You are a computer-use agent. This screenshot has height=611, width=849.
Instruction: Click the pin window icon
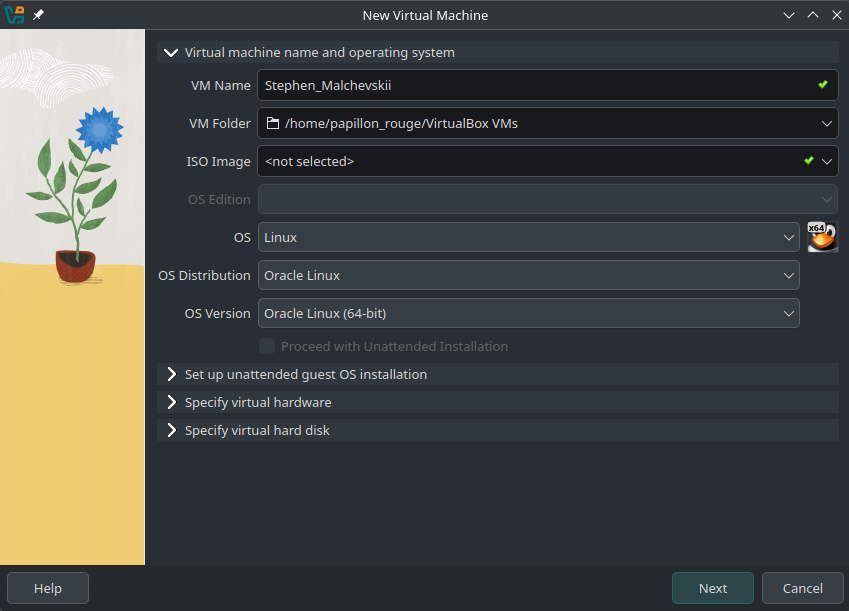point(38,16)
